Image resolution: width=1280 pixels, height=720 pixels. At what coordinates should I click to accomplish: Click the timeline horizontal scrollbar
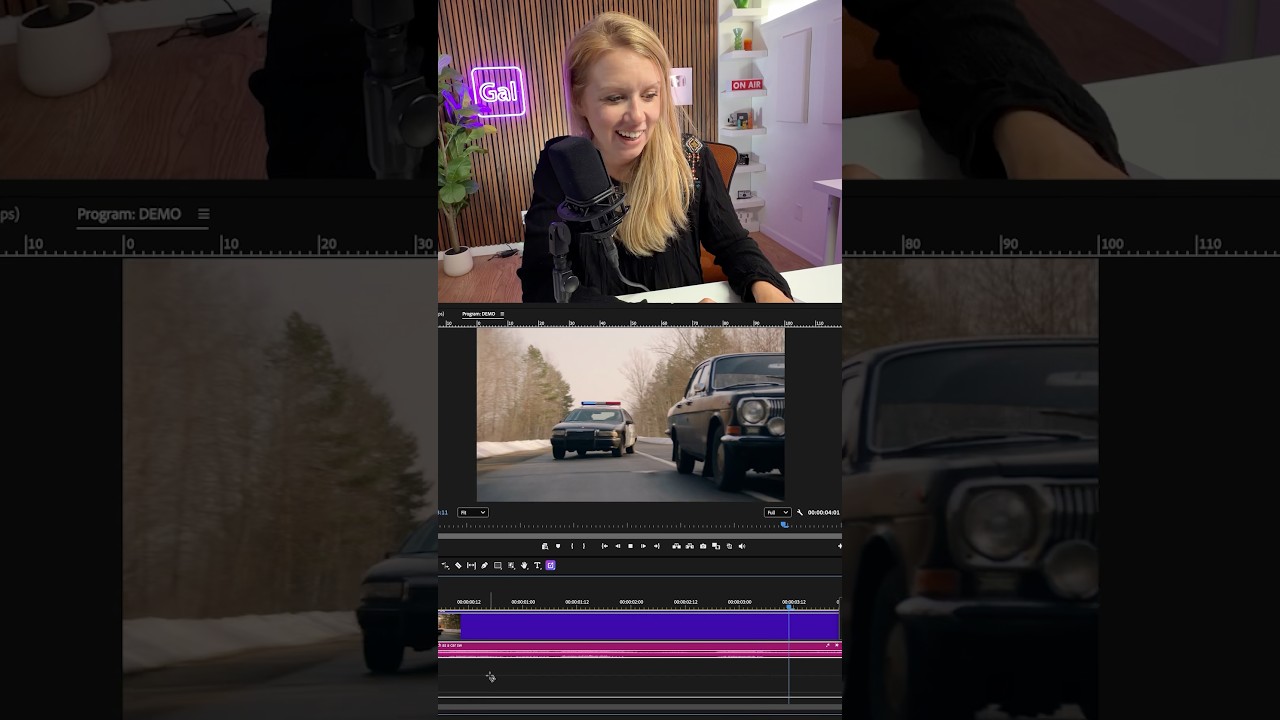[640, 707]
